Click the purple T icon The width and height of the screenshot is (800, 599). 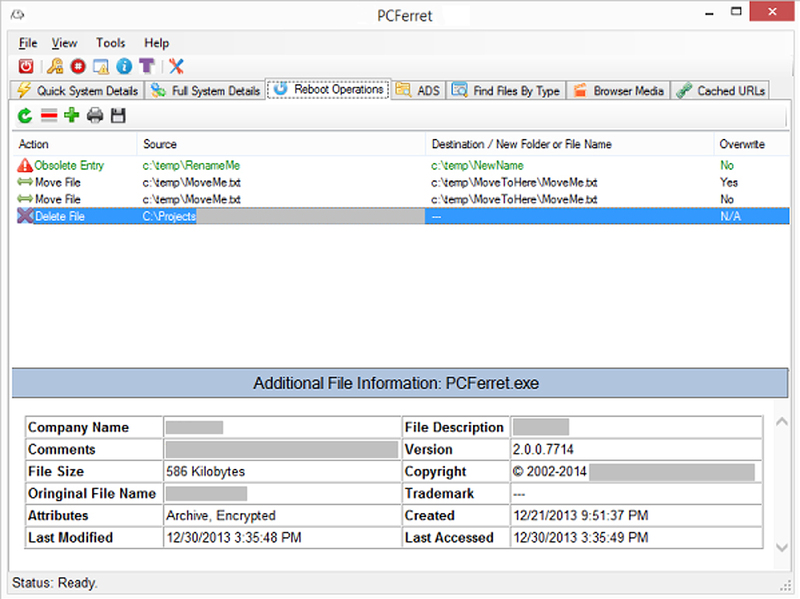[x=147, y=66]
